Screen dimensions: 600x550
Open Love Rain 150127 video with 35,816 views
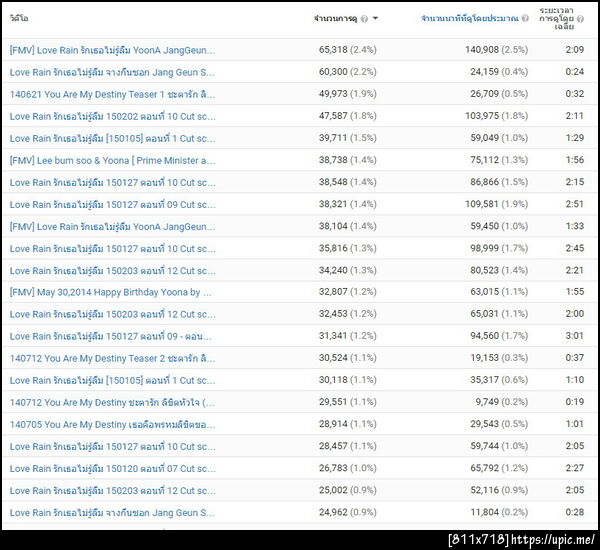tap(112, 249)
